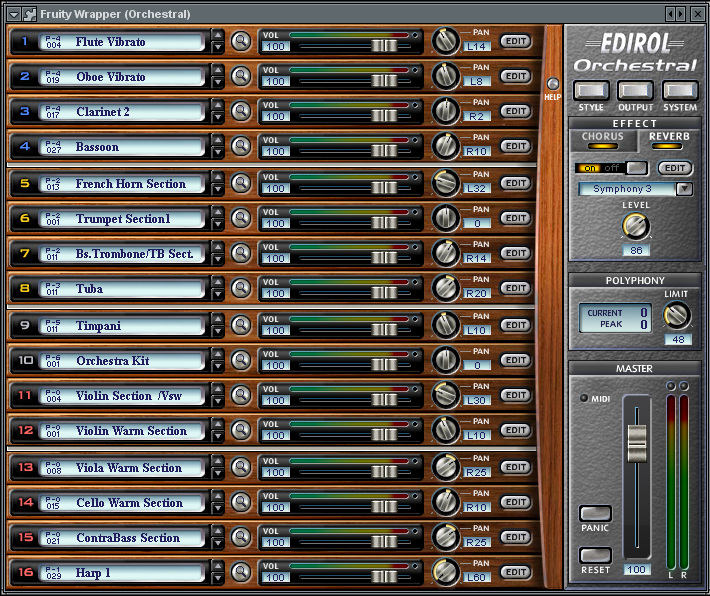
Task: Click magnifier icon on Oboe Vibrato row
Action: pyautogui.click(x=241, y=76)
